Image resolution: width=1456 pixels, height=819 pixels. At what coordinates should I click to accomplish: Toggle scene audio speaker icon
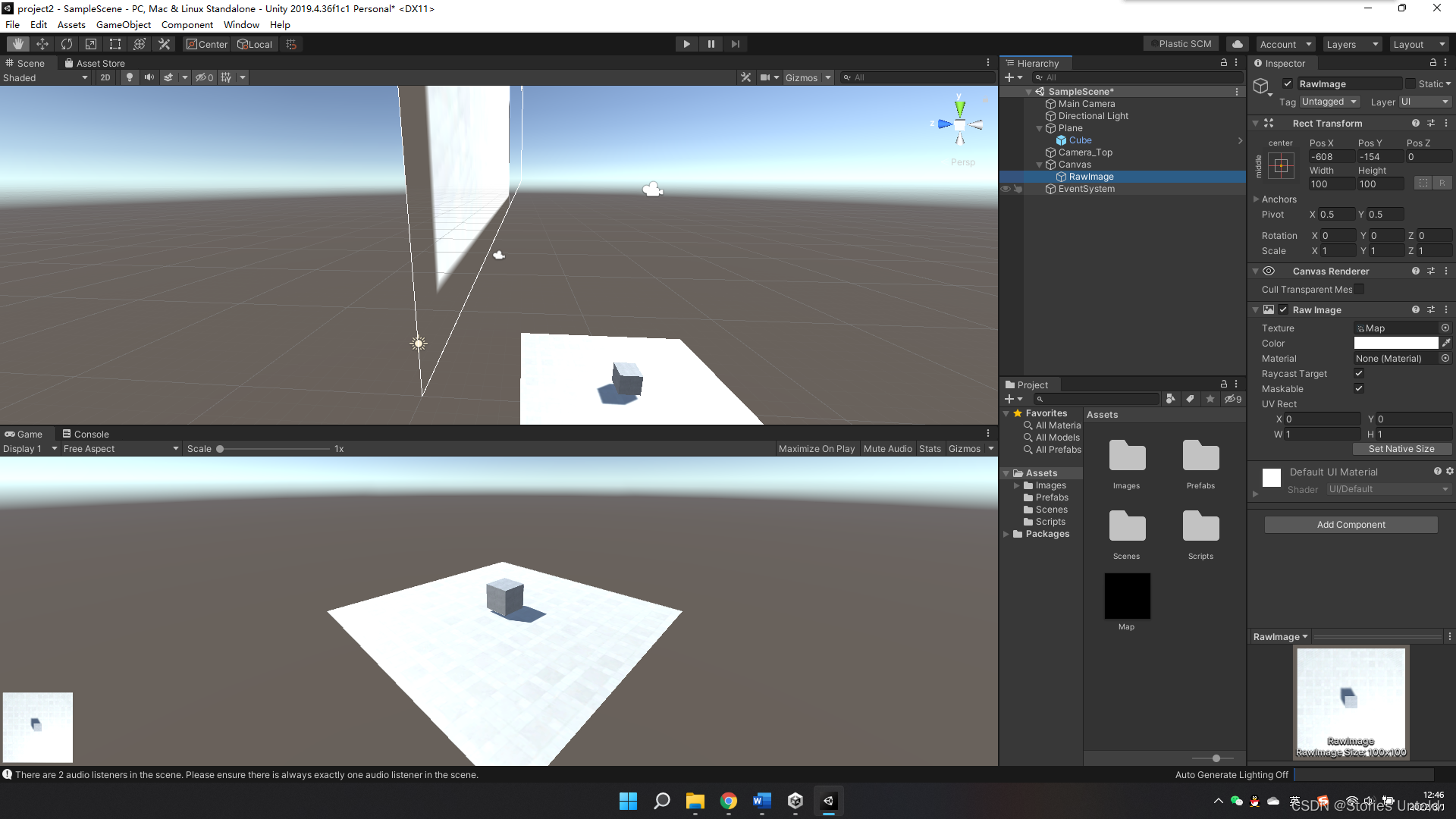point(149,77)
